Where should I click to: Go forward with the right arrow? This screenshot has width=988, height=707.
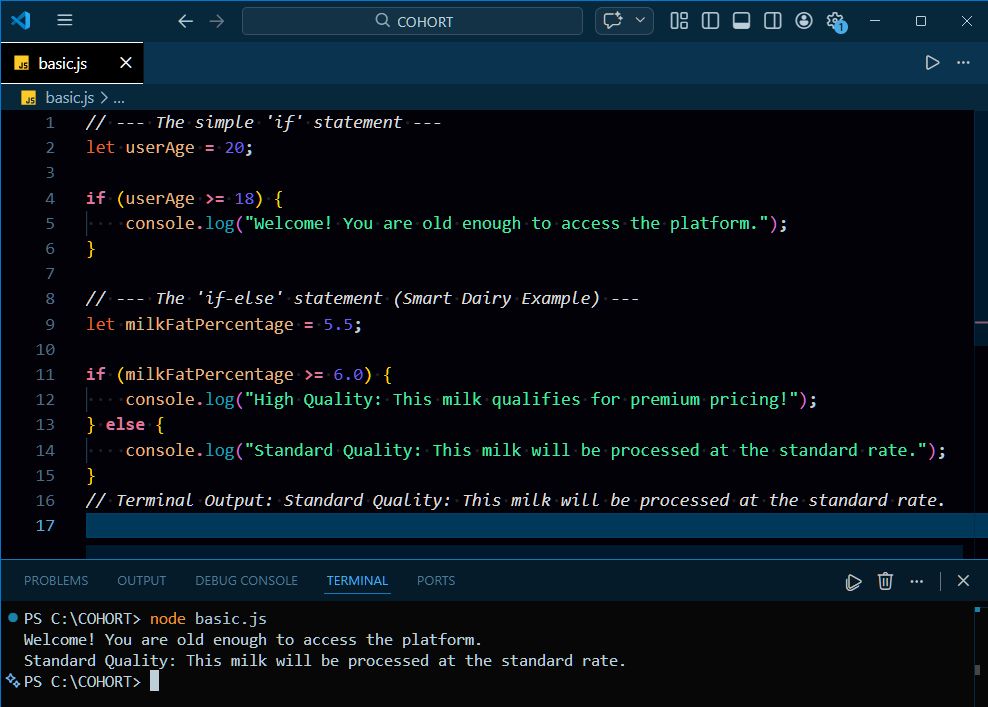pos(217,21)
